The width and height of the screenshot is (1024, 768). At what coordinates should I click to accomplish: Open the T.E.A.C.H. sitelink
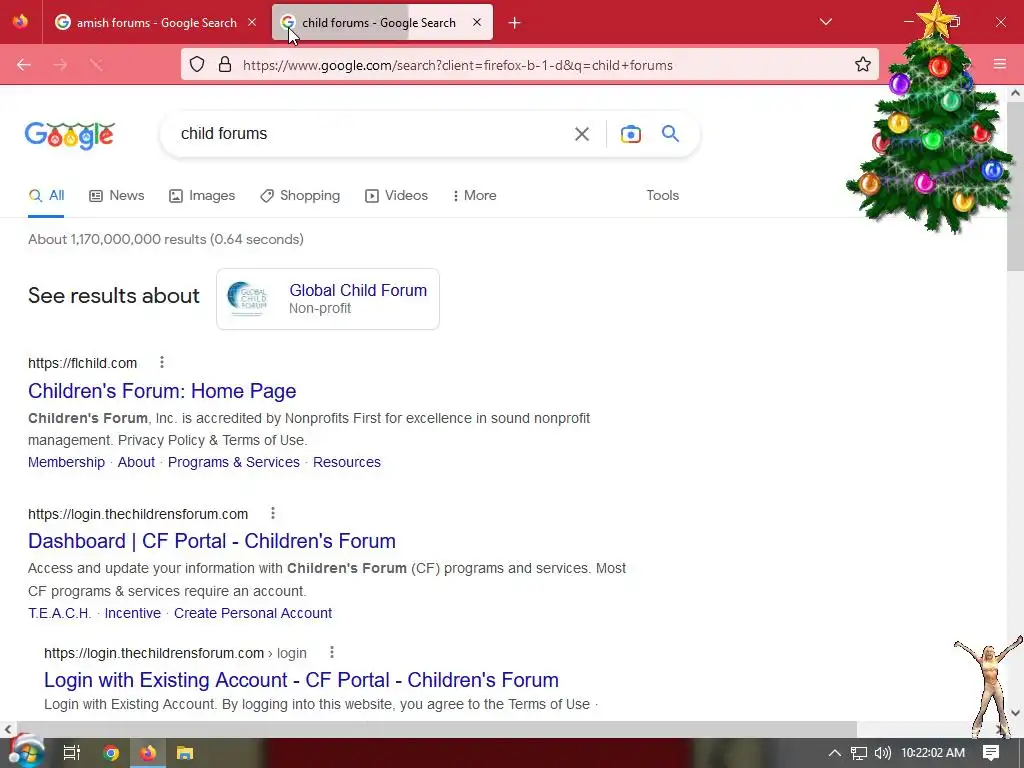click(59, 613)
